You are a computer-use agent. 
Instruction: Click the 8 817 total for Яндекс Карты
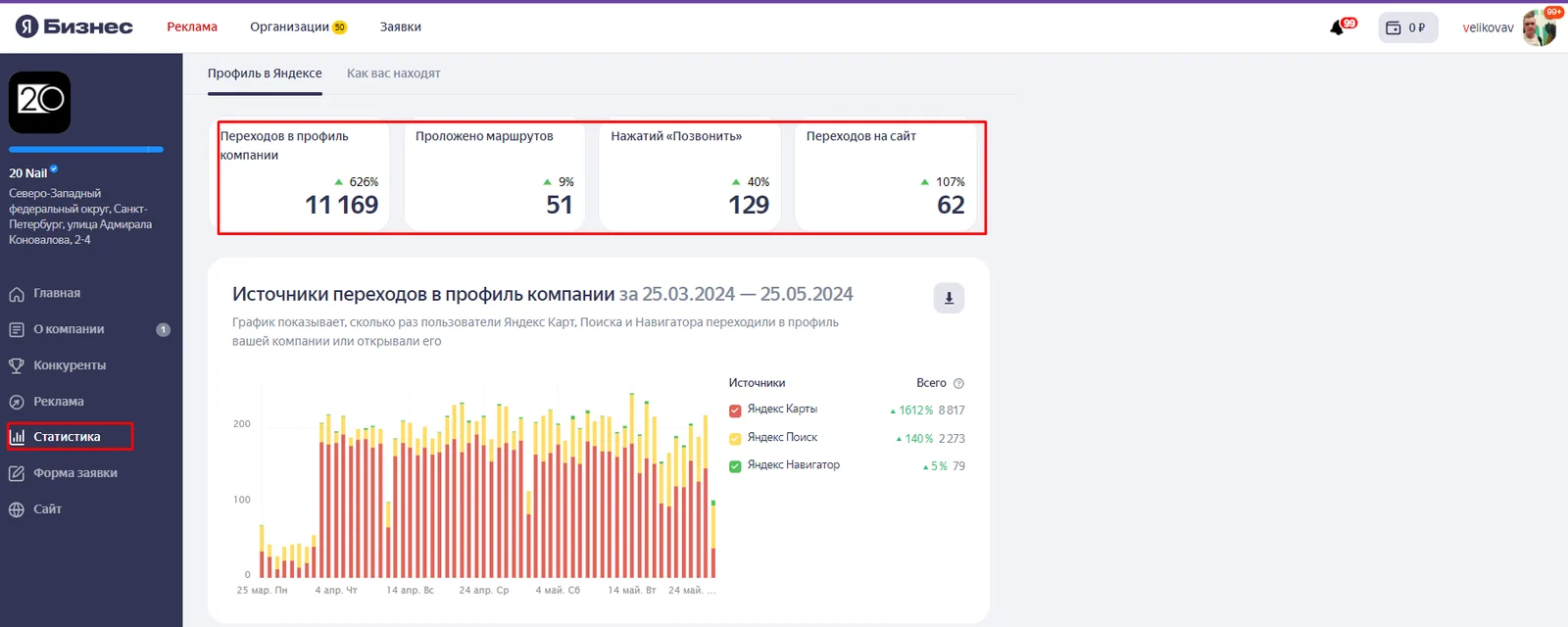coord(952,410)
